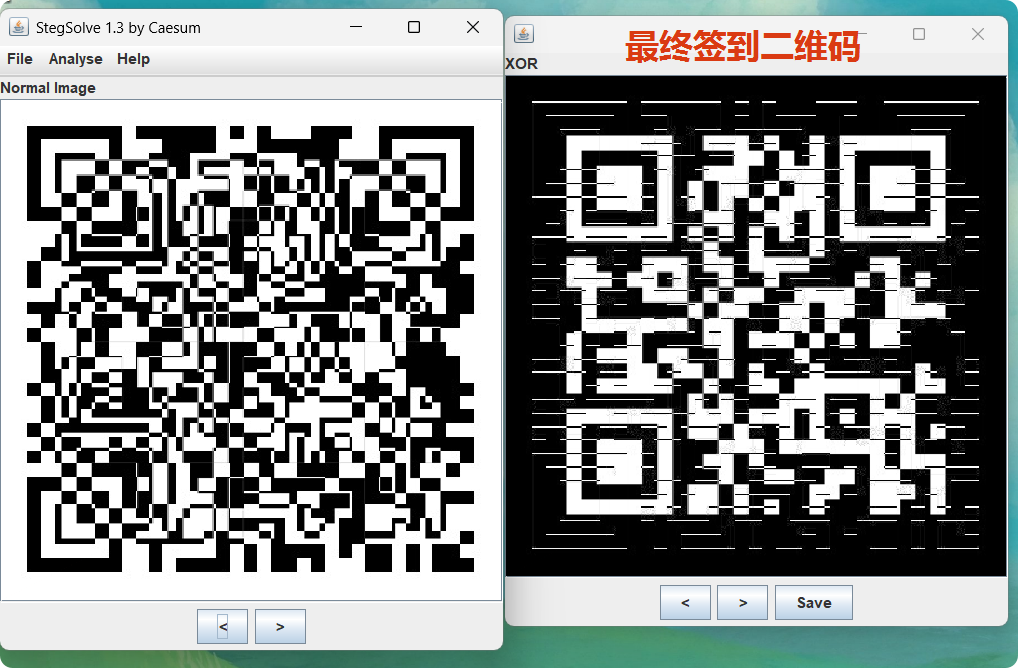Maximize the StegSolve 1.3 window
The width and height of the screenshot is (1018, 668).
[x=414, y=27]
